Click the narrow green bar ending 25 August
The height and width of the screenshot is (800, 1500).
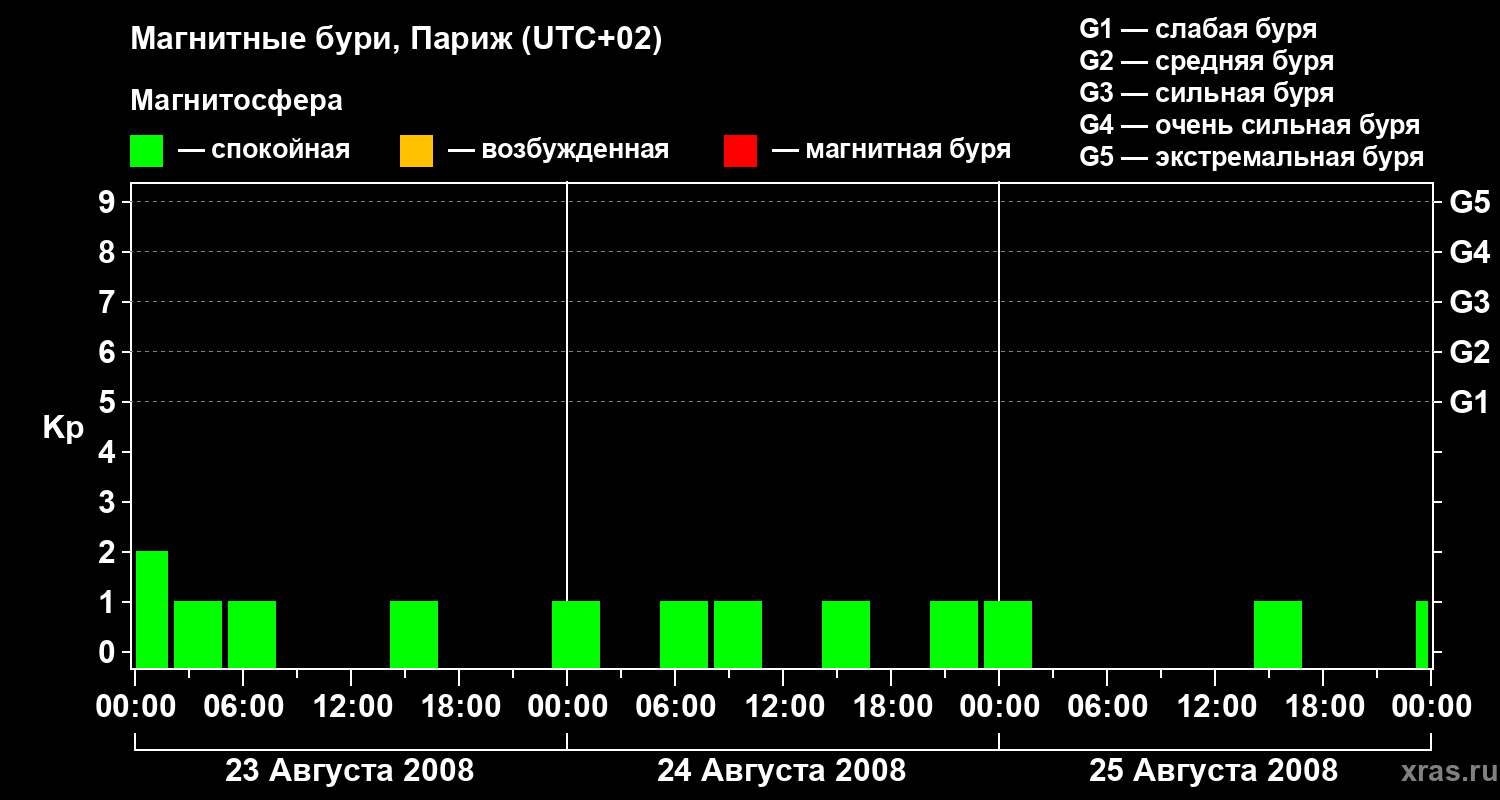tap(1422, 634)
